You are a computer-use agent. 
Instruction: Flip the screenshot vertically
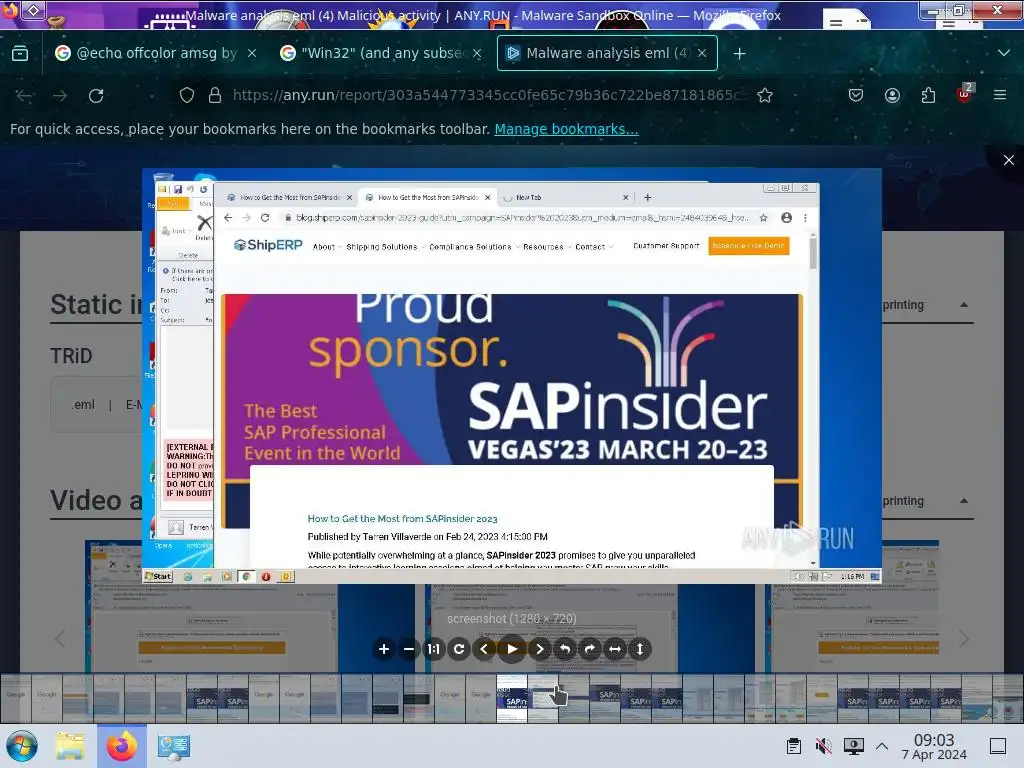[x=640, y=648]
